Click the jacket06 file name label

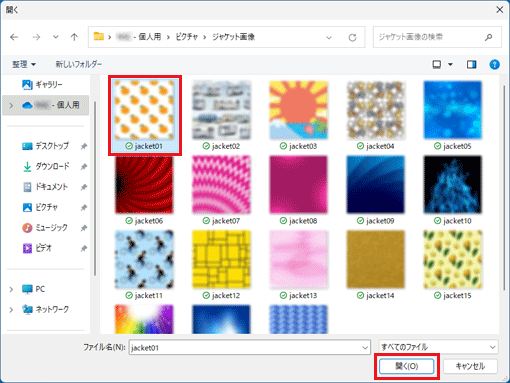[149, 221]
